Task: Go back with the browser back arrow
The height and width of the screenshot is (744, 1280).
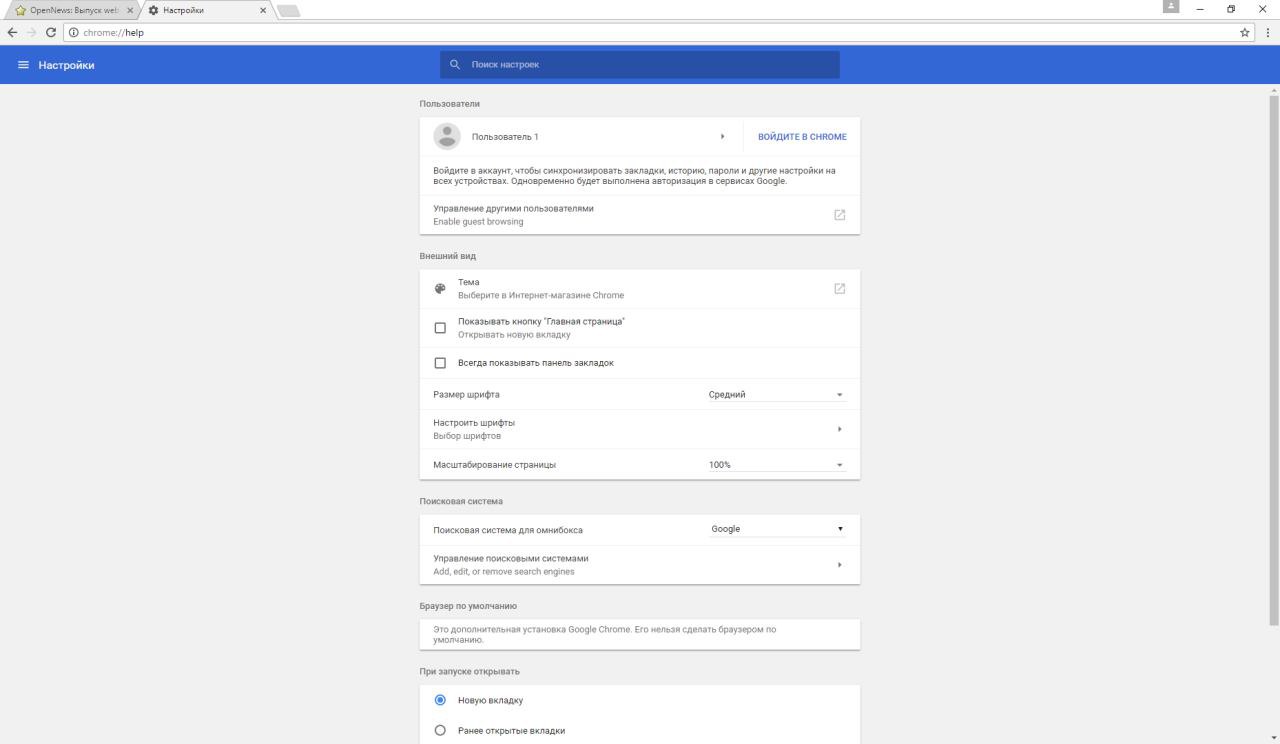Action: 12,32
